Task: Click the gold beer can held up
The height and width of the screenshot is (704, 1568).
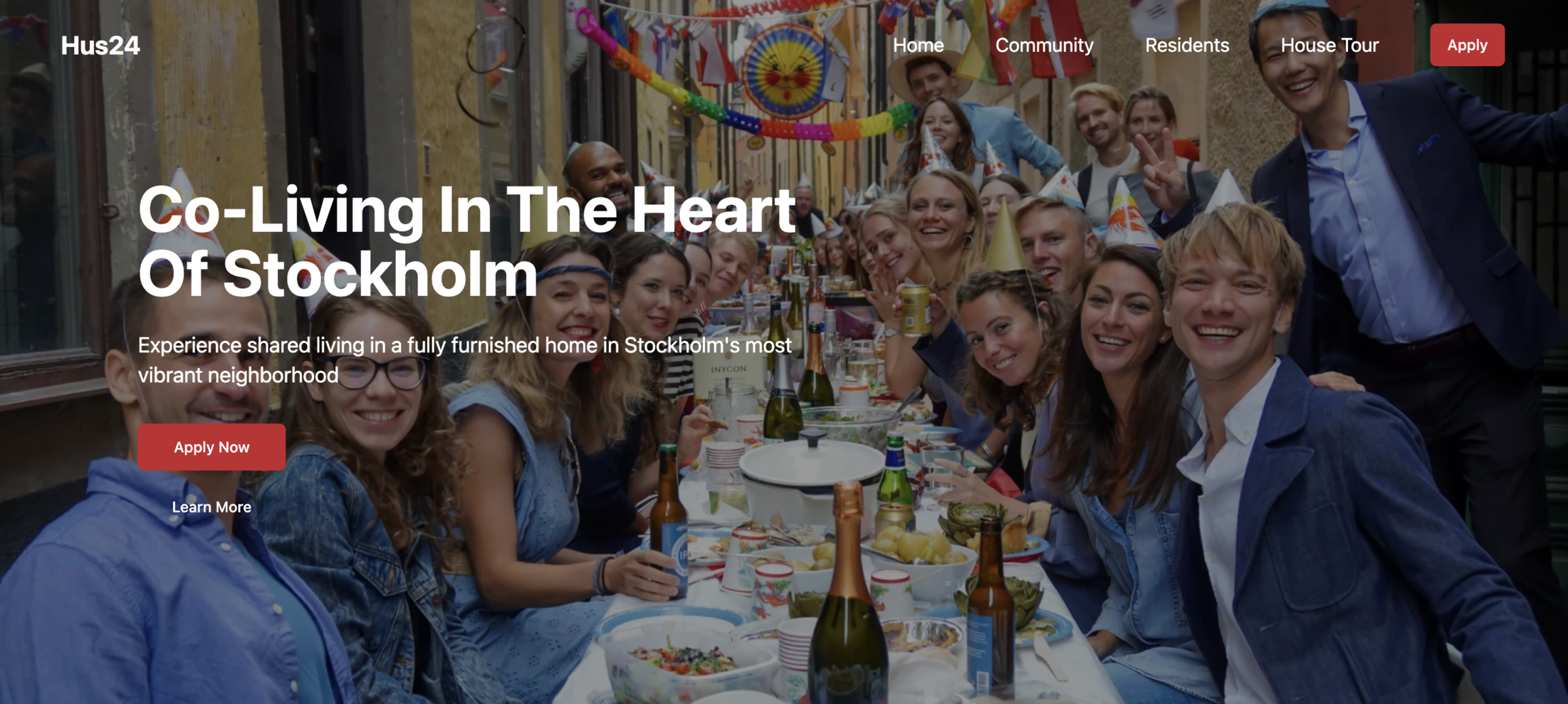Action: (x=915, y=309)
